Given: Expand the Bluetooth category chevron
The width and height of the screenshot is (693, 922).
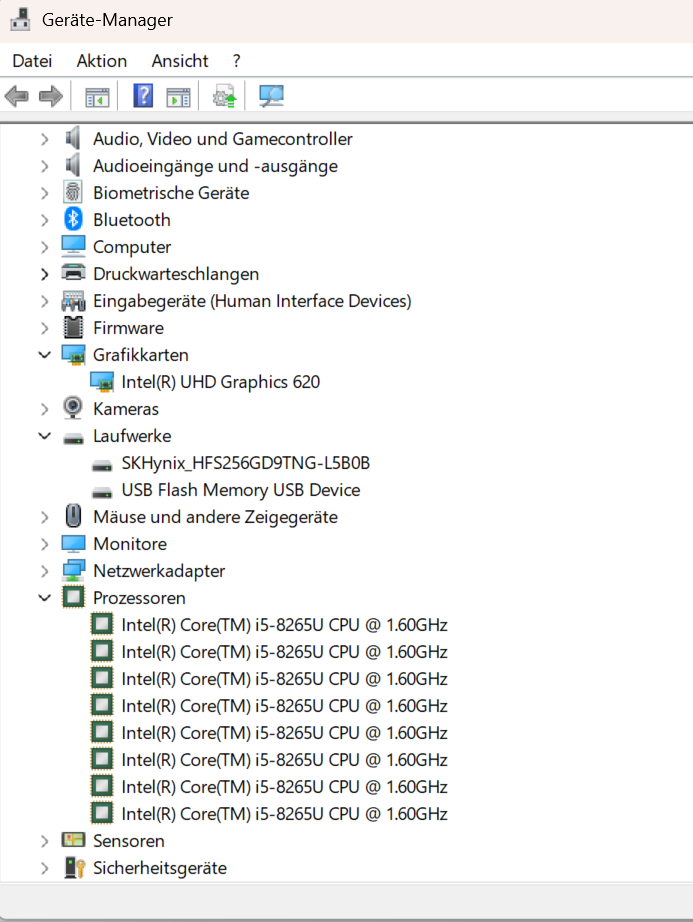Looking at the screenshot, I should [45, 221].
